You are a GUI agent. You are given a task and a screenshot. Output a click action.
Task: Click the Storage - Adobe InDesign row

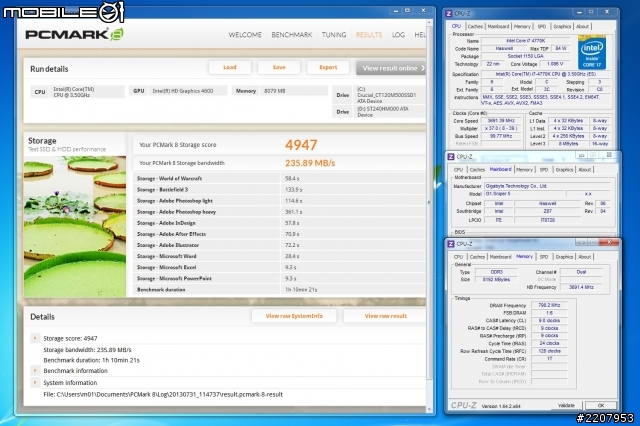click(279, 223)
